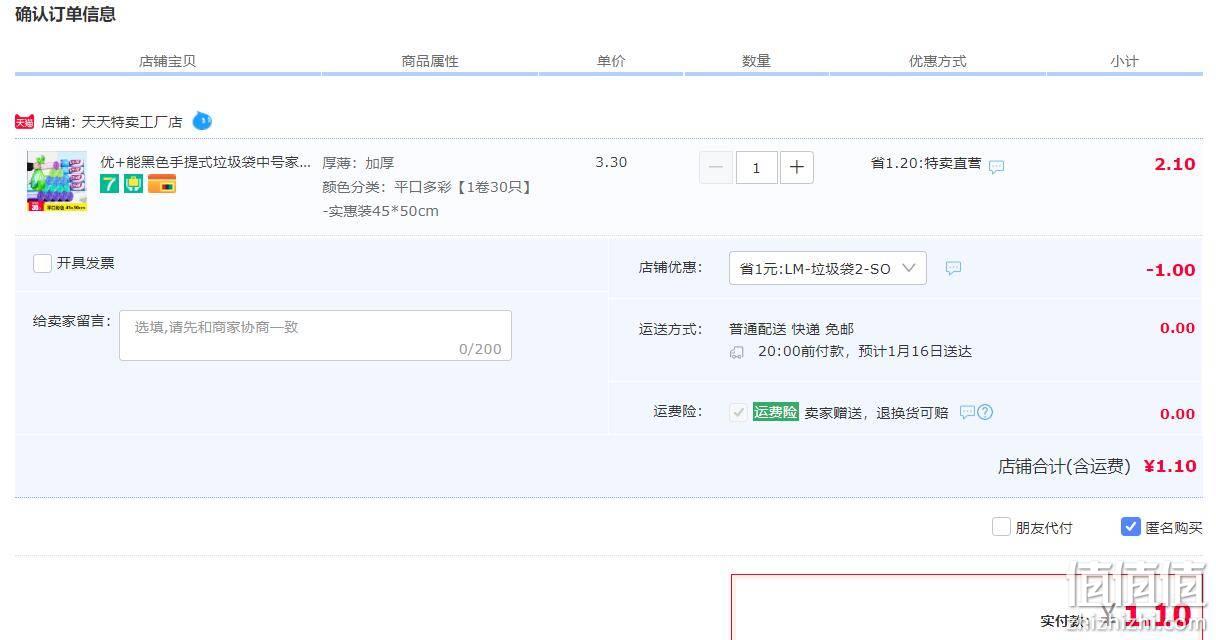Image resolution: width=1216 pixels, height=640 pixels.
Task: Click the green guarantee badge icon
Action: 134,184
